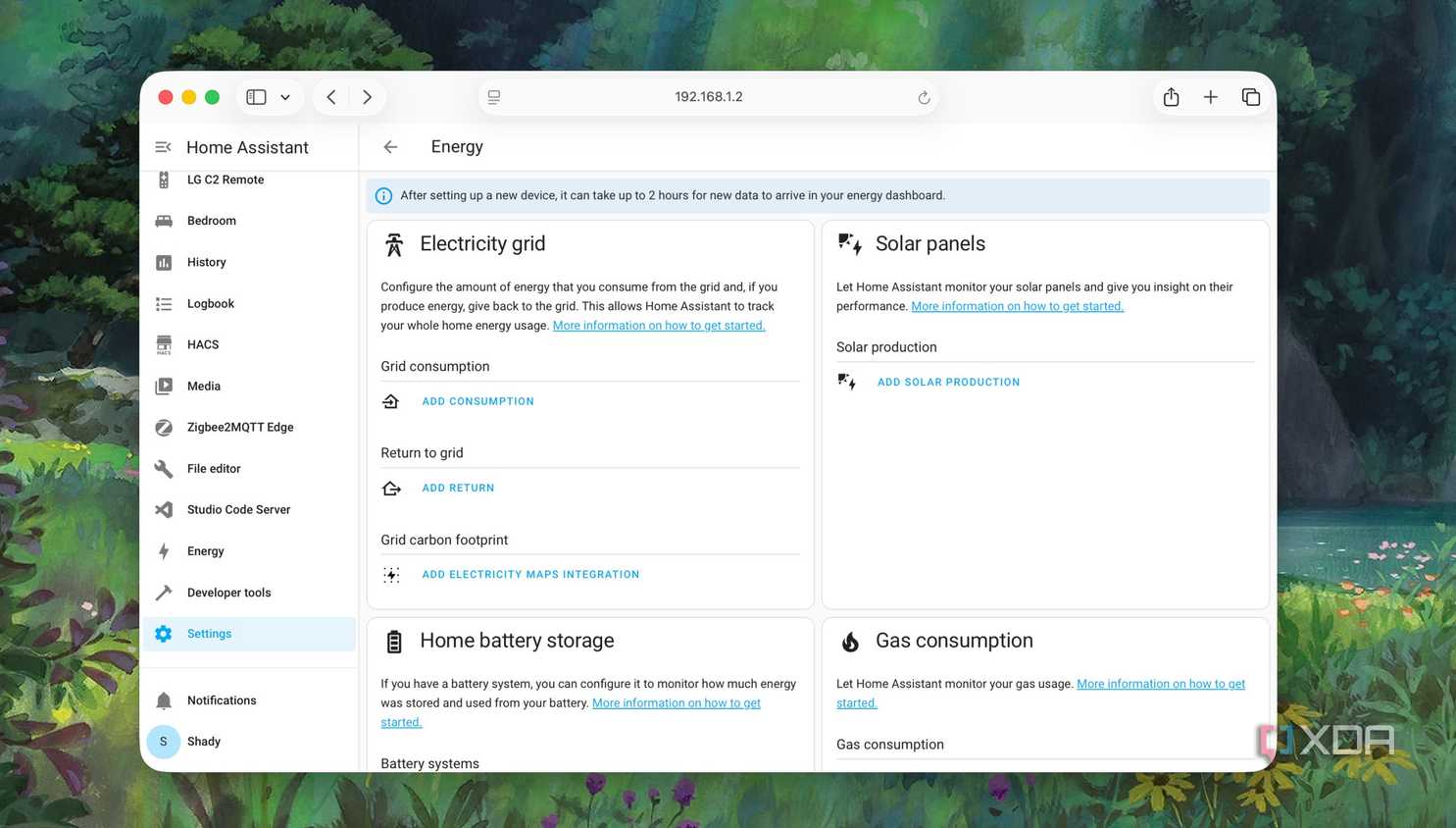Click the address bar showing 192.168.1.2
The image size is (1456, 828).
click(x=708, y=97)
